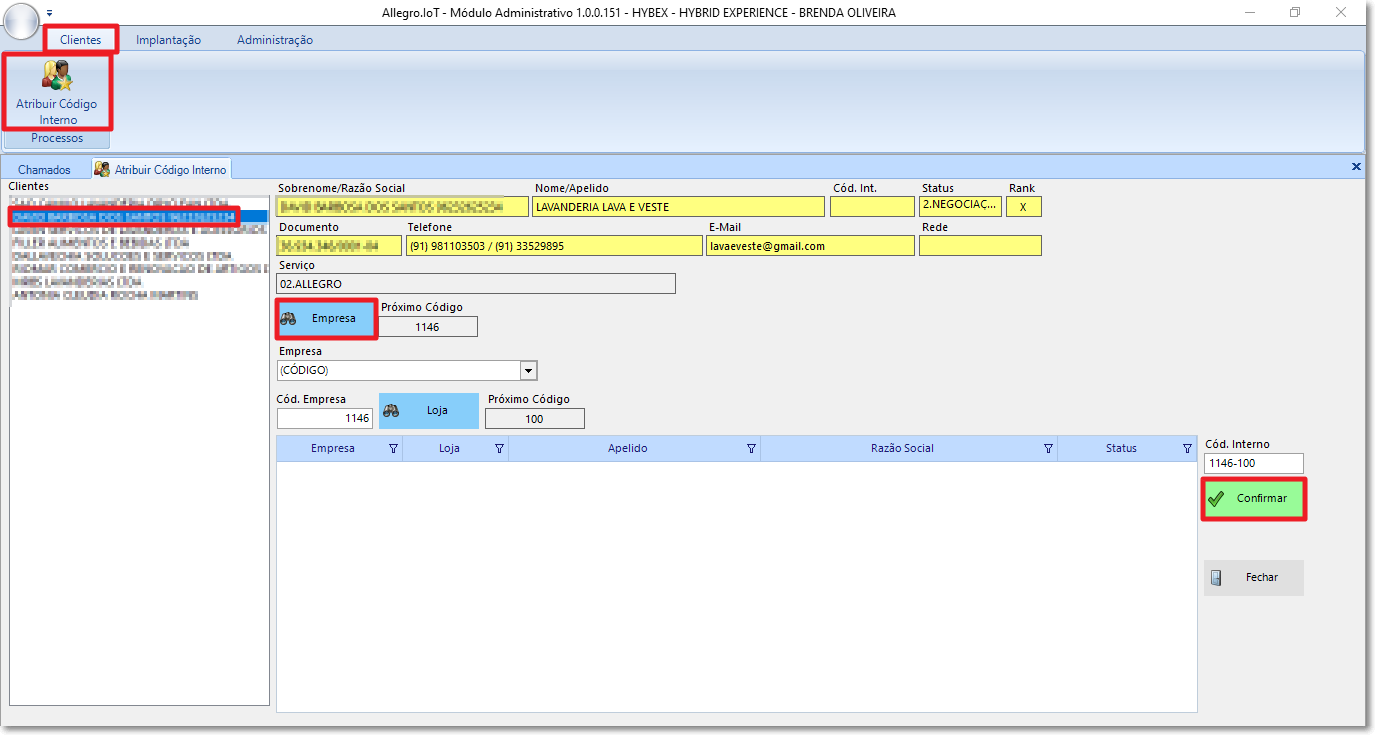Open the quick access toolbar arrow
1375x735 pixels.
(50, 13)
